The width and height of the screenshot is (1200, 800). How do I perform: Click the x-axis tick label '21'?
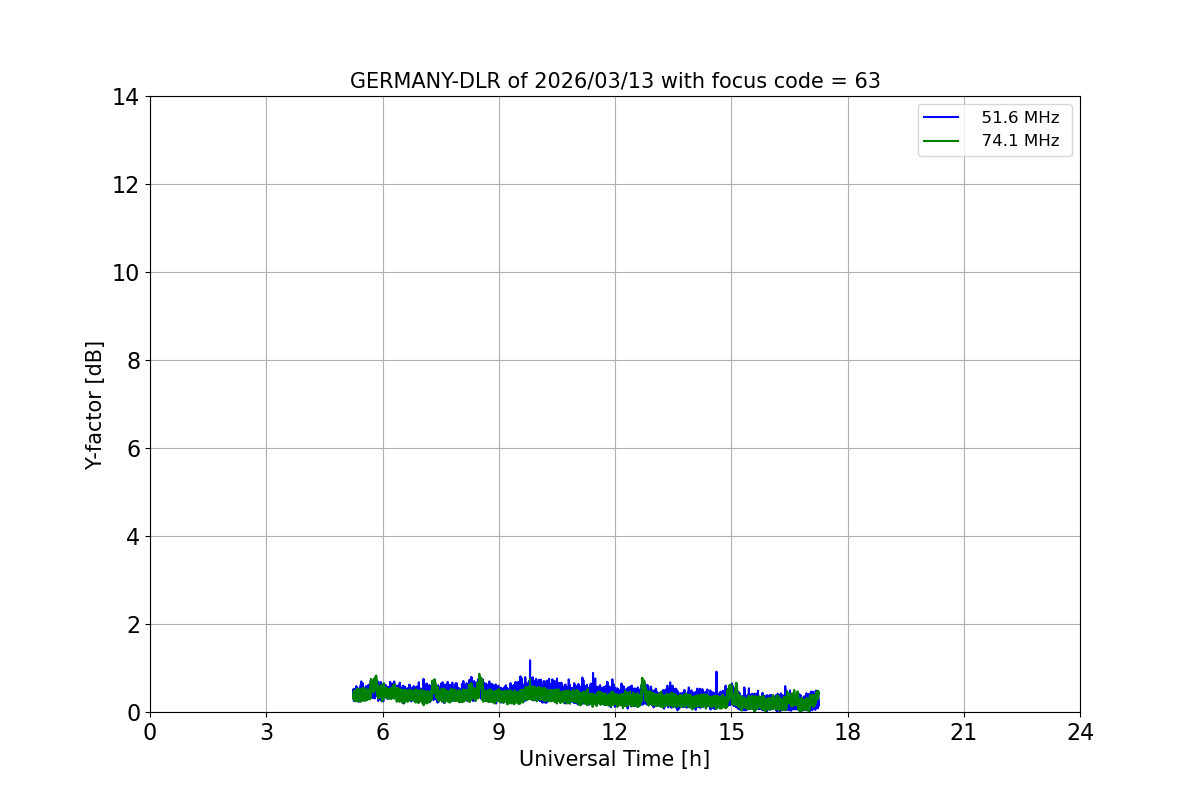[x=964, y=733]
